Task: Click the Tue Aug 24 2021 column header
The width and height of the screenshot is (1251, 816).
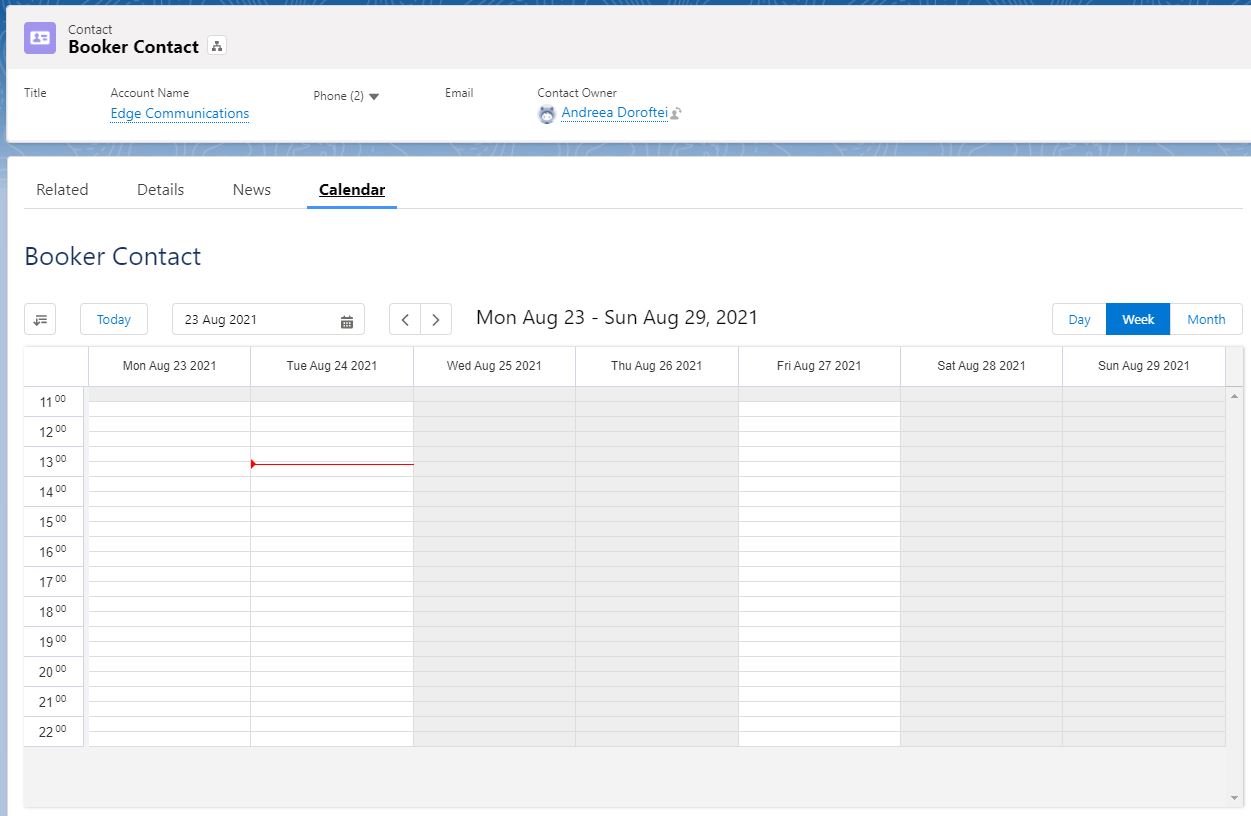Action: [x=332, y=366]
